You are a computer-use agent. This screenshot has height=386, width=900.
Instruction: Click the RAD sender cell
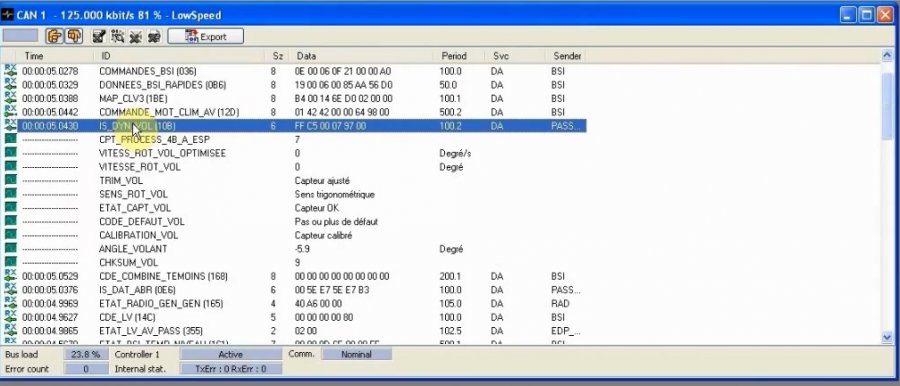tap(560, 303)
